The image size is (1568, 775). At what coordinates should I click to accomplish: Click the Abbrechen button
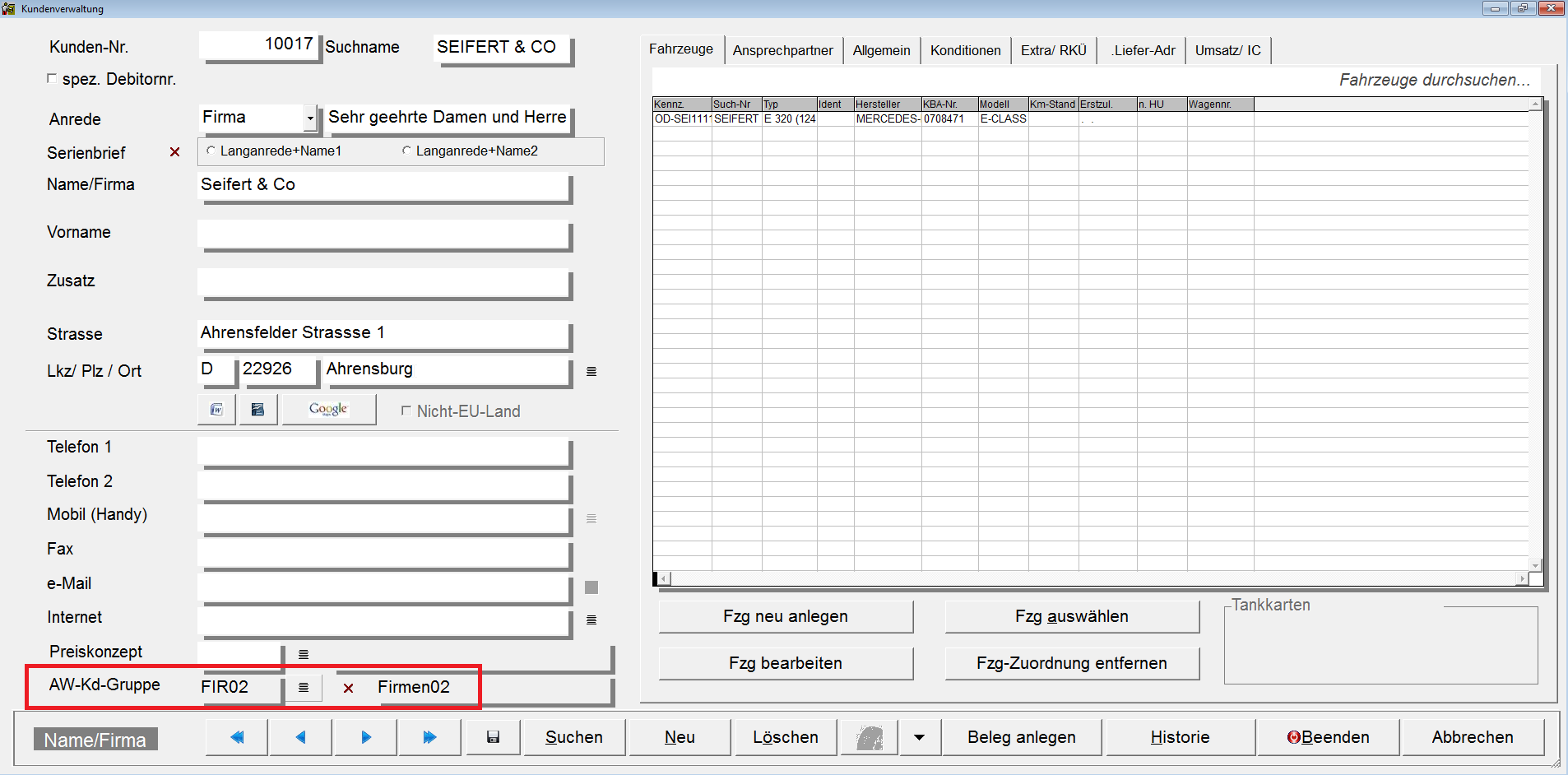pyautogui.click(x=1473, y=737)
